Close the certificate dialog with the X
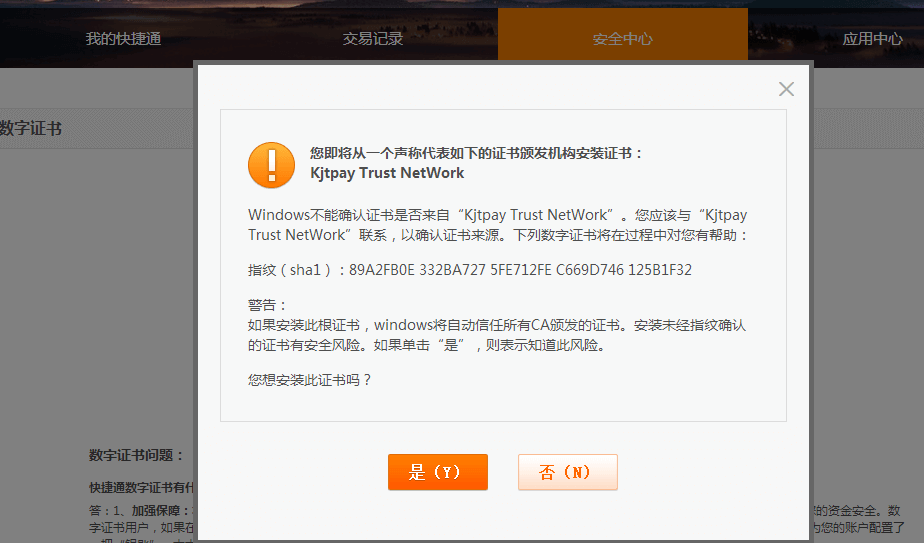924x543 pixels. [x=786, y=89]
